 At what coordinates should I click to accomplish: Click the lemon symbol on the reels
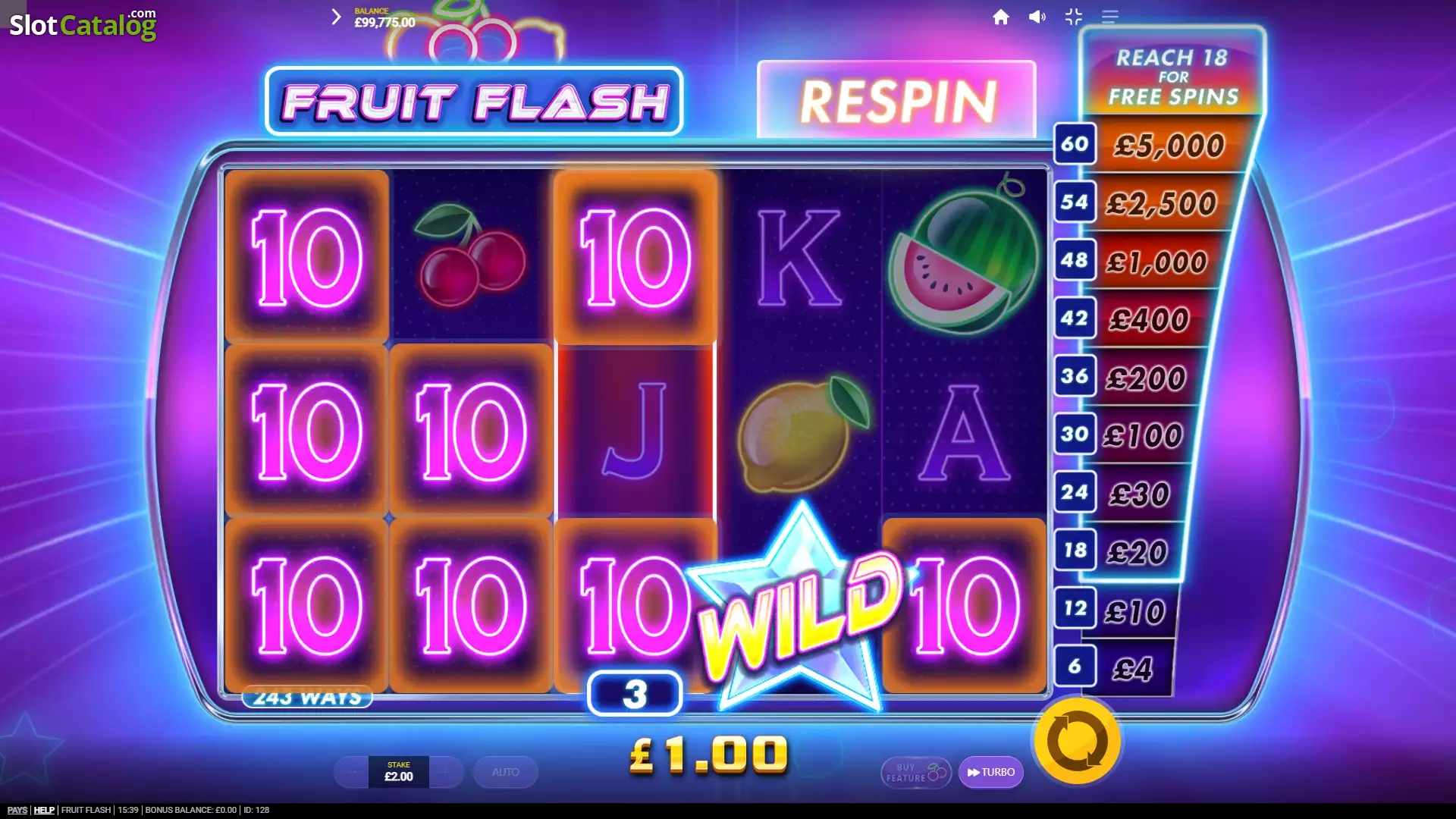(x=802, y=432)
